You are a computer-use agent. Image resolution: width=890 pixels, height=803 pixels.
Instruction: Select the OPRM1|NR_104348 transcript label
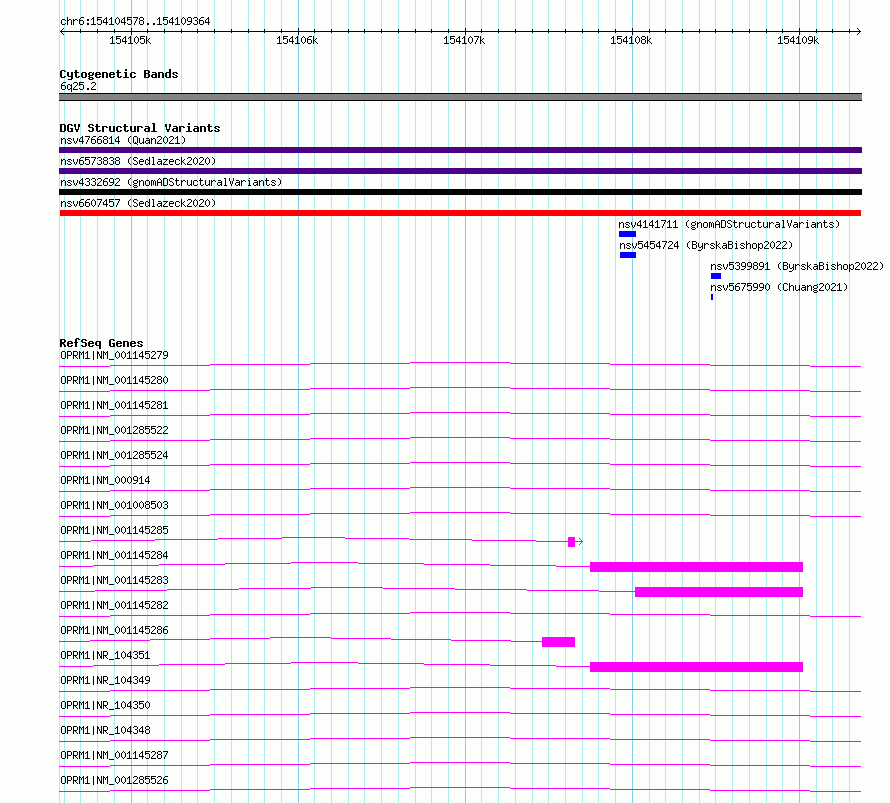[105, 730]
